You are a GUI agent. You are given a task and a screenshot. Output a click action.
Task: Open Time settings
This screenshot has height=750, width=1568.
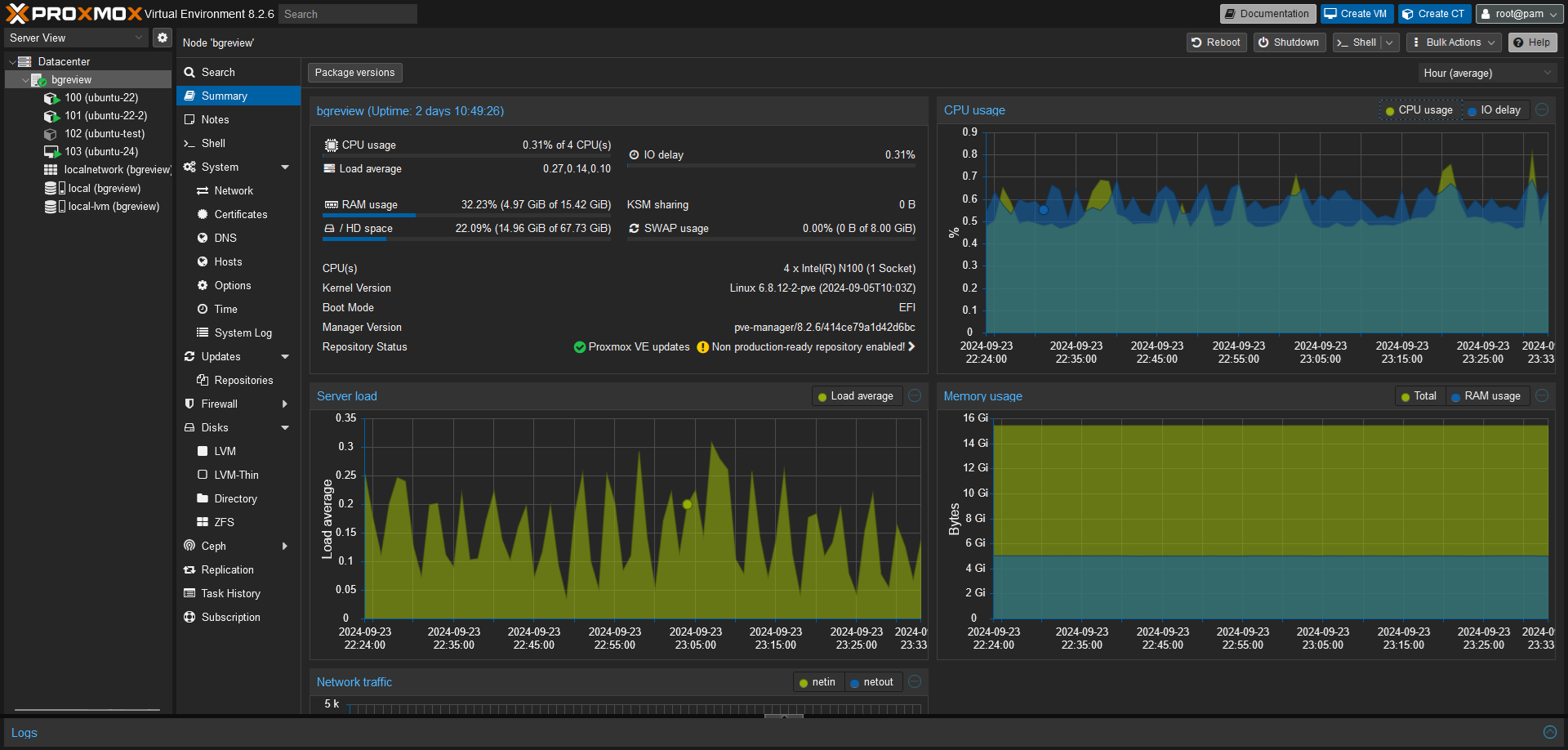(x=238, y=309)
